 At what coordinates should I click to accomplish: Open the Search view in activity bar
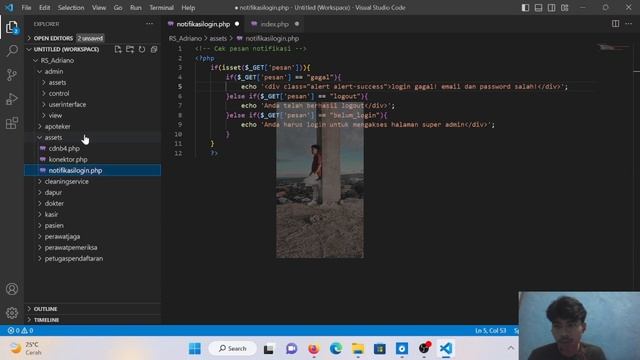pos(12,51)
